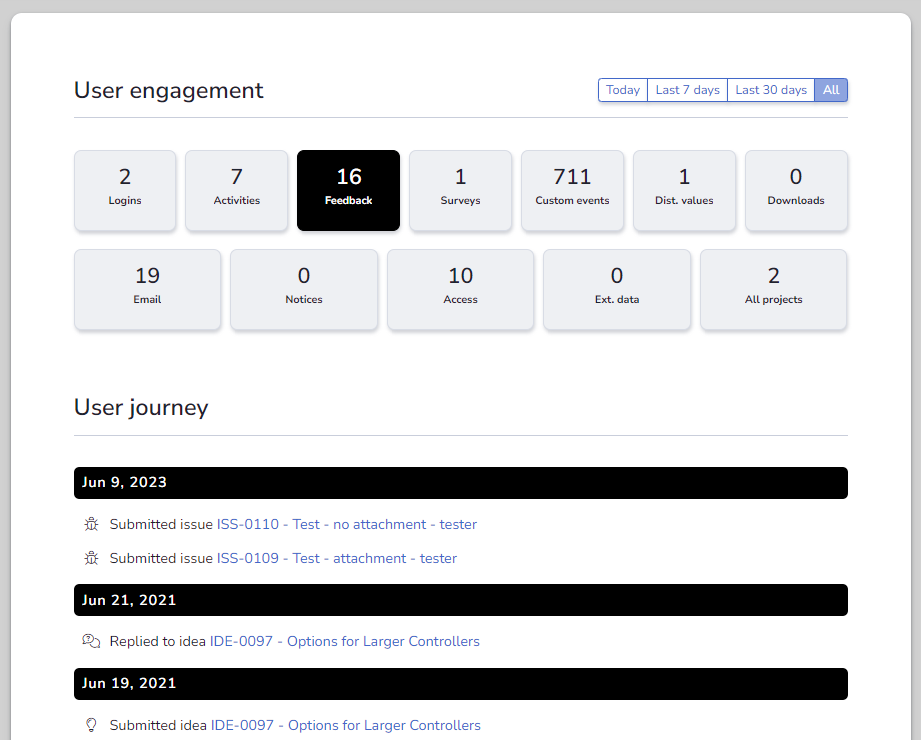Image resolution: width=921 pixels, height=740 pixels.
Task: Open issue ISS-0110 Test no attachment link
Action: pyautogui.click(x=346, y=524)
